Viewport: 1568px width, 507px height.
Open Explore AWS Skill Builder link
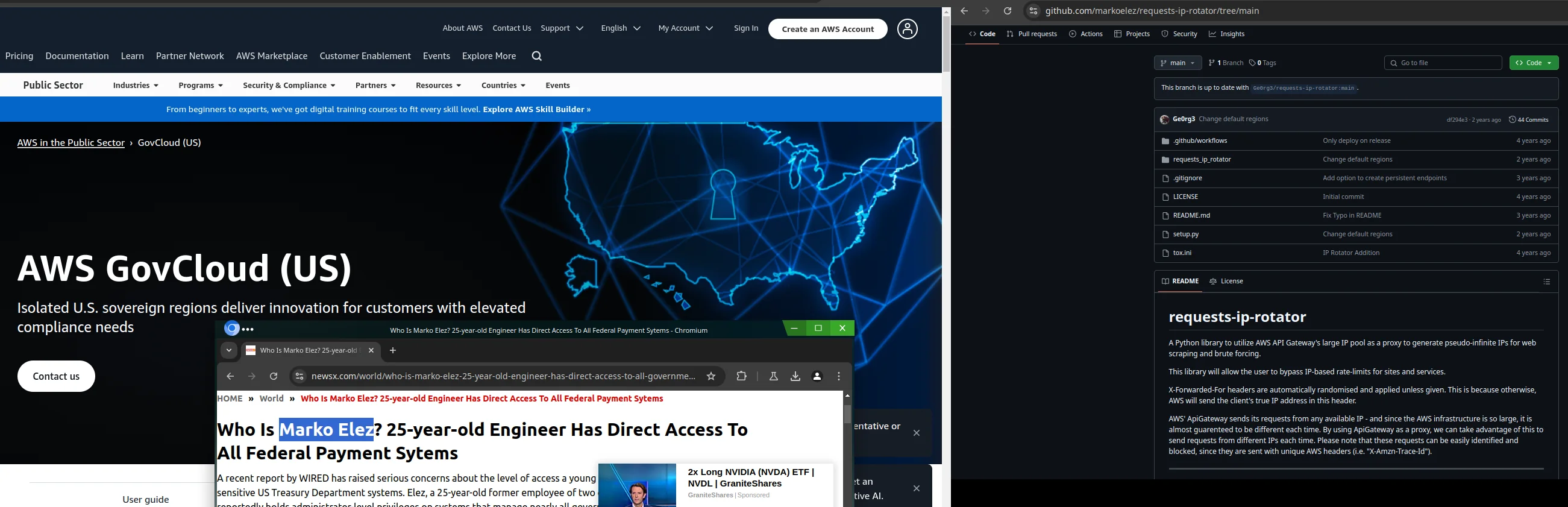point(536,110)
